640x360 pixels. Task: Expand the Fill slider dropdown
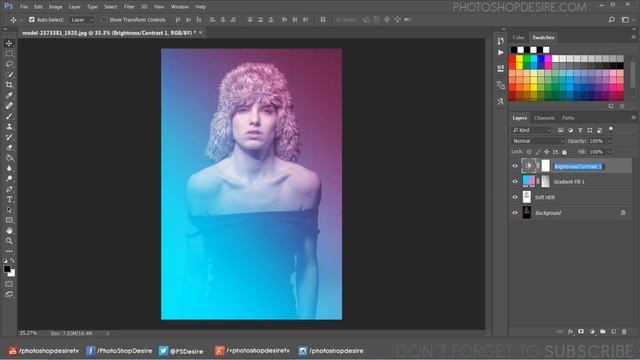[609, 152]
